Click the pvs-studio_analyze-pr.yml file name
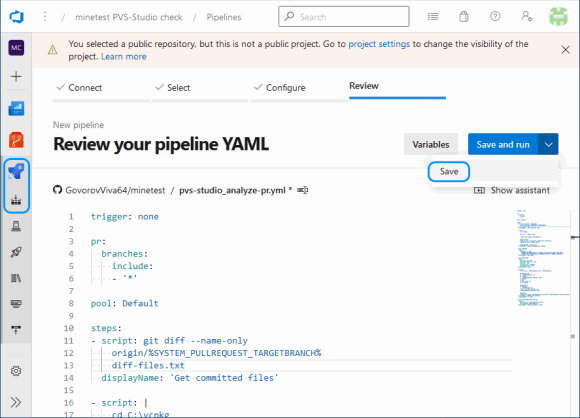580x418 pixels. point(232,190)
